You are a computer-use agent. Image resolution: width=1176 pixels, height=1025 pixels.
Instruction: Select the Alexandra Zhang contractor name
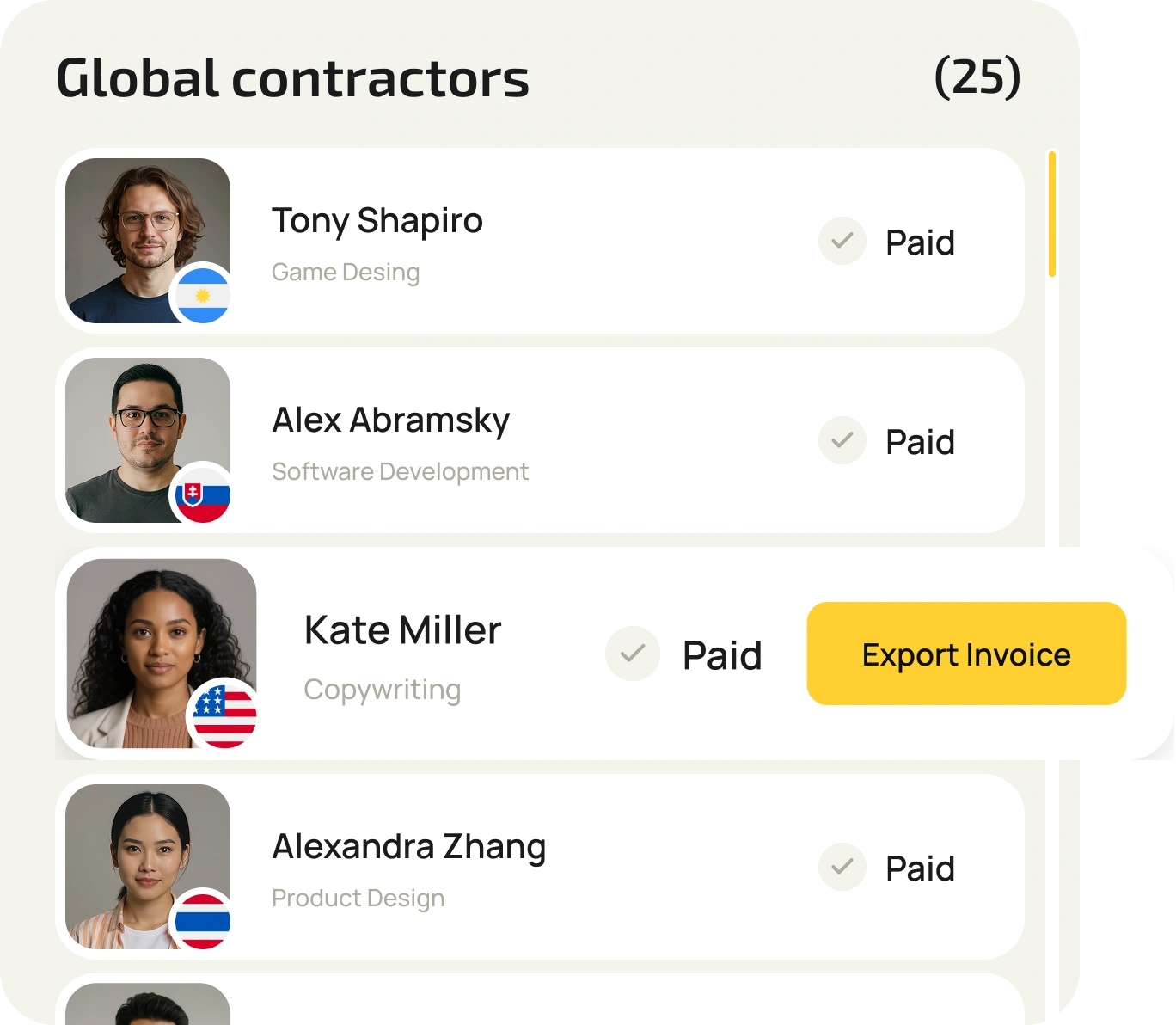click(409, 847)
